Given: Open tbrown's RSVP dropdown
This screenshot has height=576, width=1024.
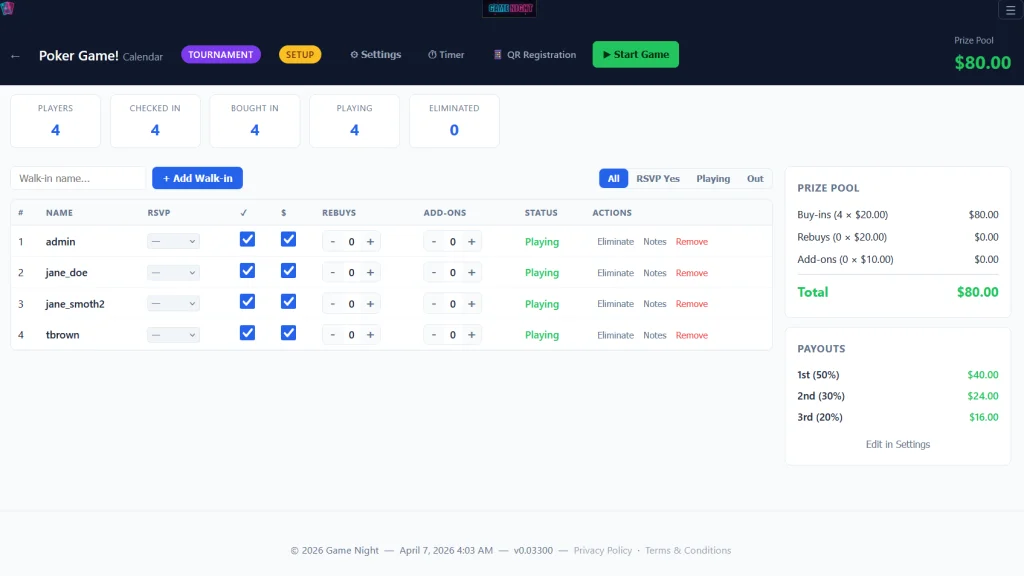Looking at the screenshot, I should pos(173,334).
